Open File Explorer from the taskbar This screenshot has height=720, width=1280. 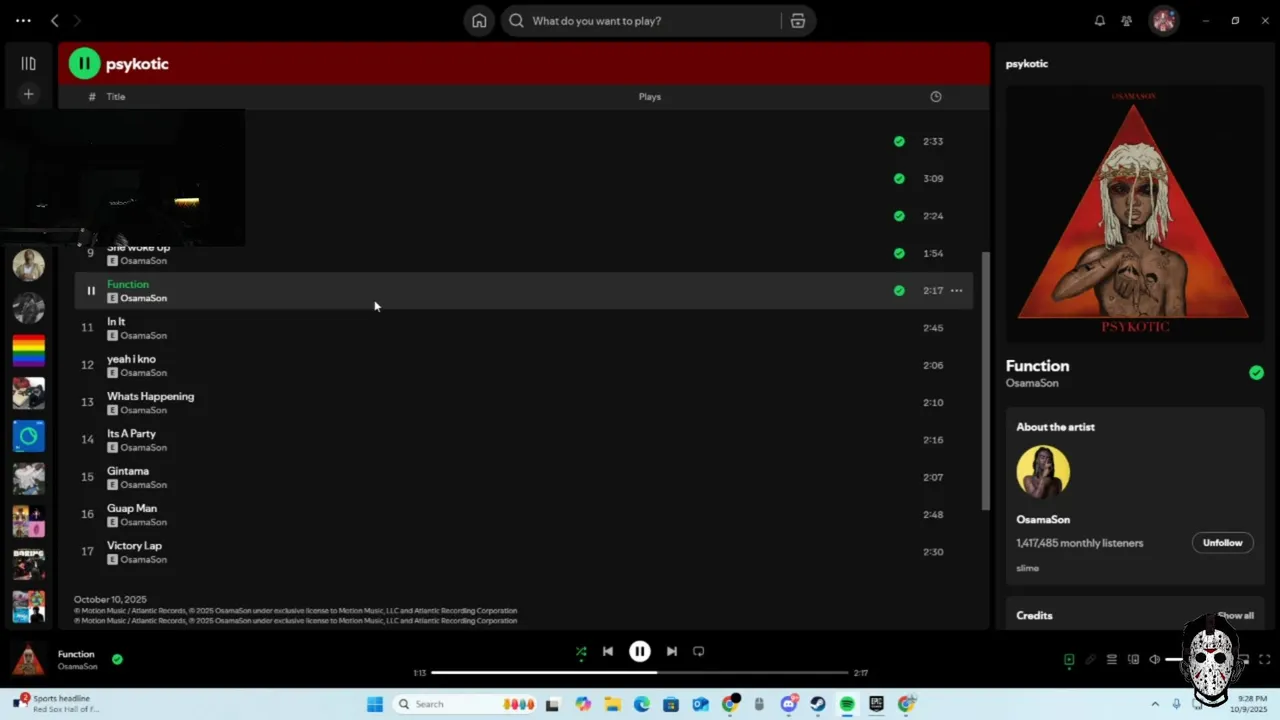[x=612, y=704]
